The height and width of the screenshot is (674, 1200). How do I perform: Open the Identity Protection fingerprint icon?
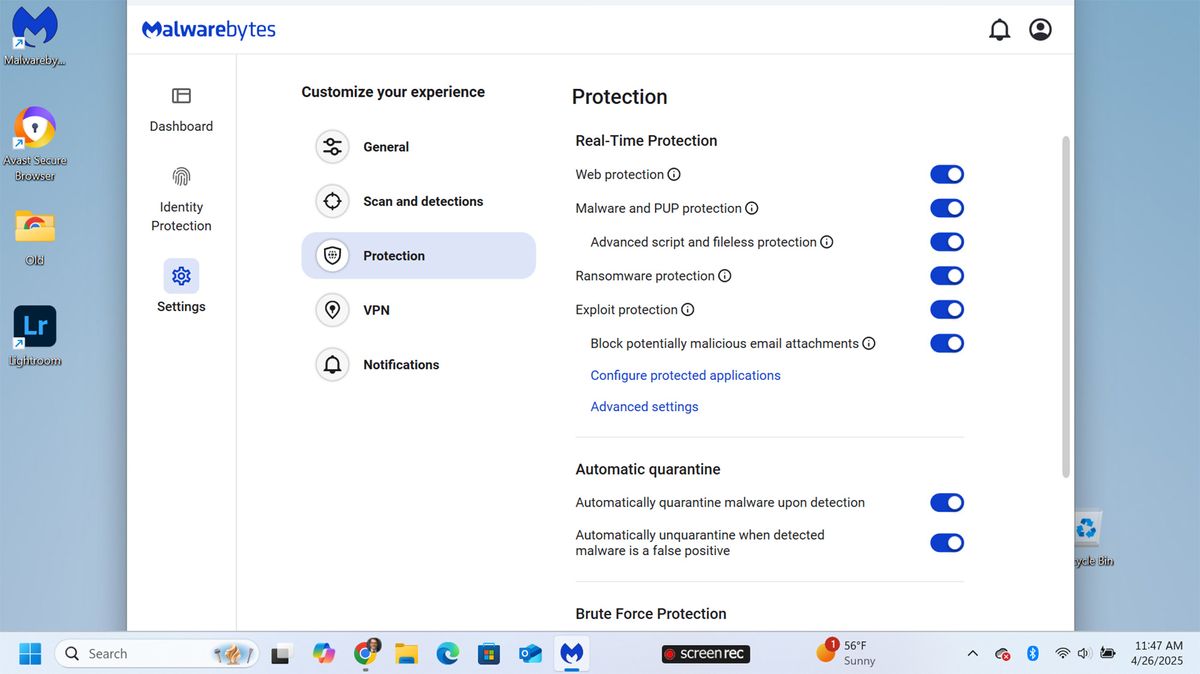point(181,176)
